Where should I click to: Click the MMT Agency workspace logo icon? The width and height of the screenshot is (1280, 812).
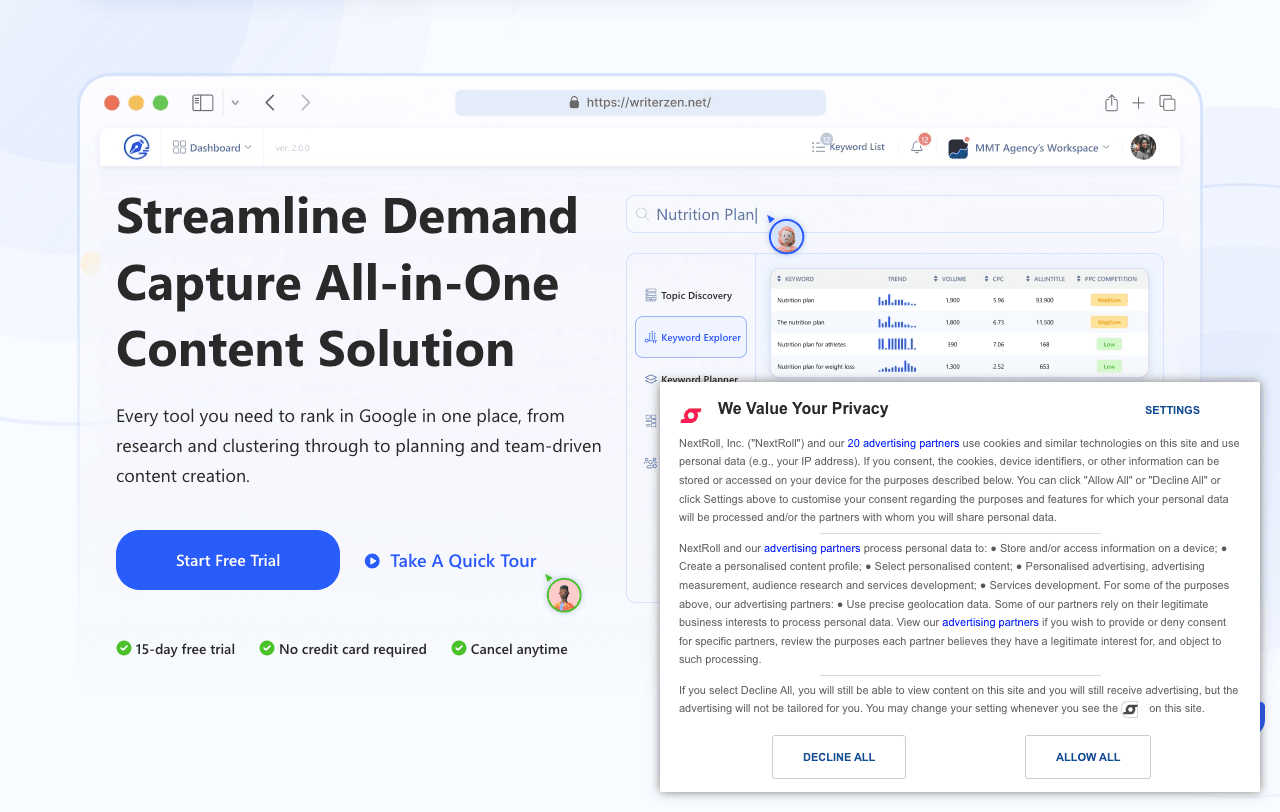(958, 148)
